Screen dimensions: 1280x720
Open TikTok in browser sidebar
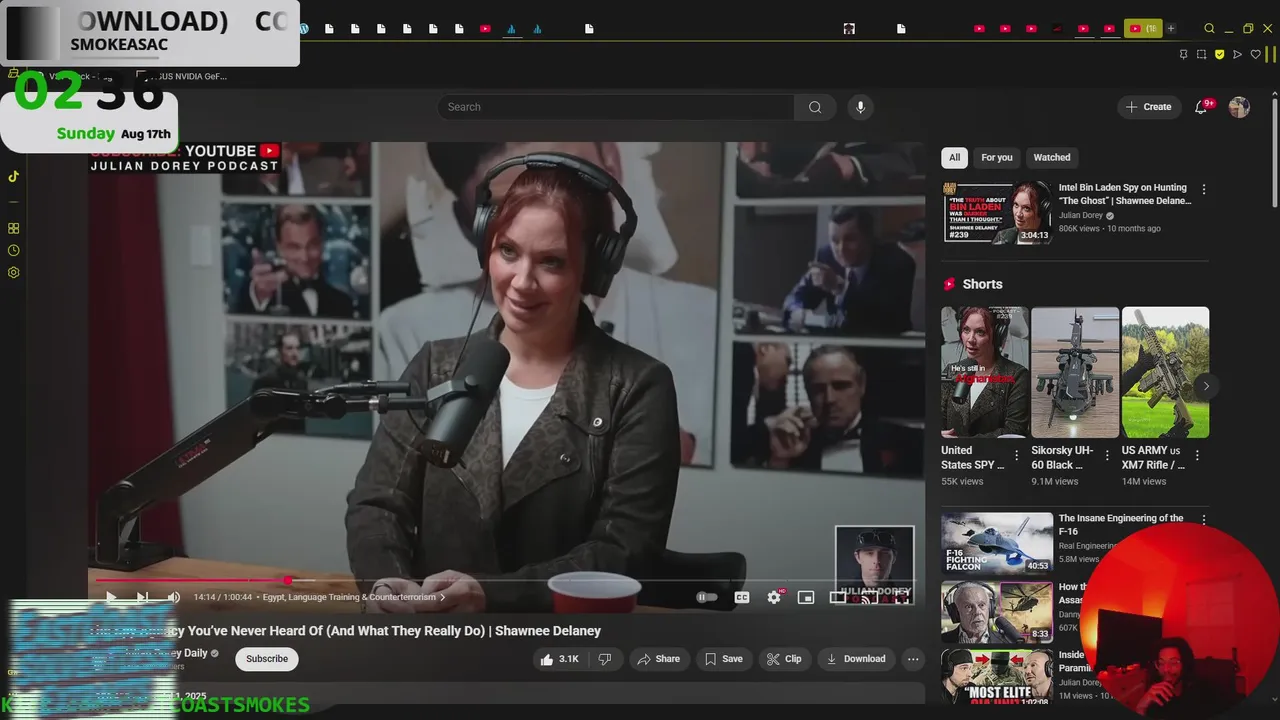[13, 177]
